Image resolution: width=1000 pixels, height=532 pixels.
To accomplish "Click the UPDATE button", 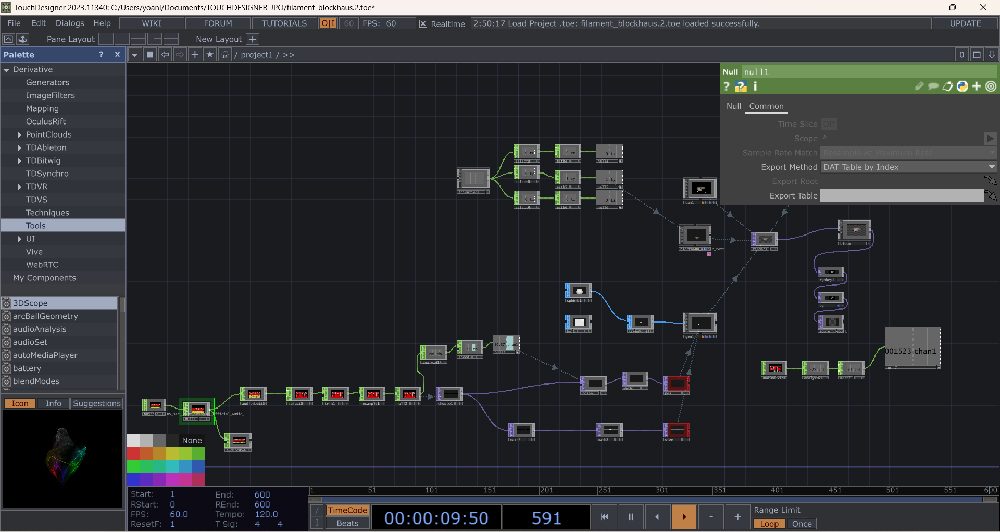I will (x=964, y=23).
